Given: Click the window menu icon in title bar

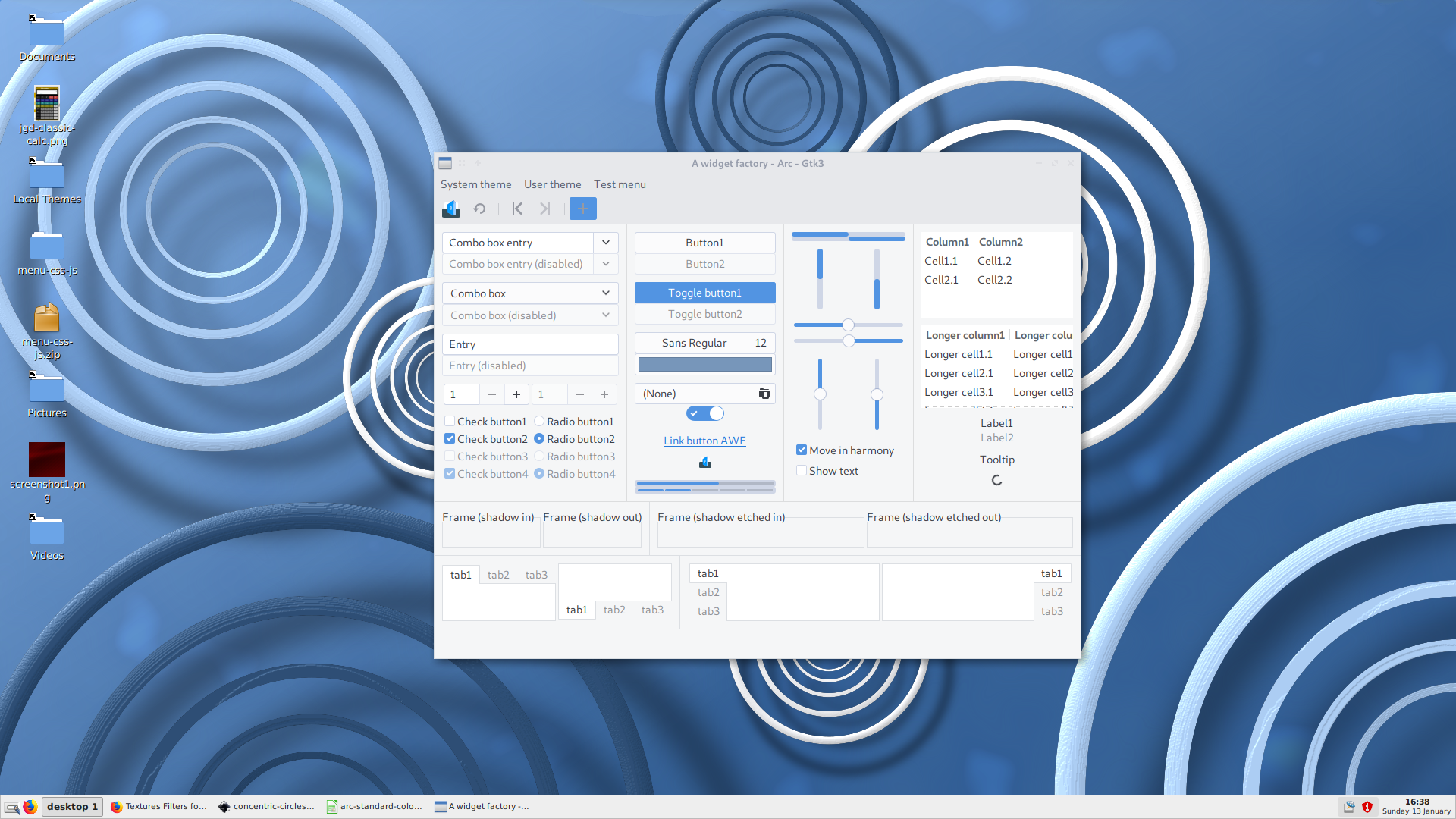Looking at the screenshot, I should point(445,163).
